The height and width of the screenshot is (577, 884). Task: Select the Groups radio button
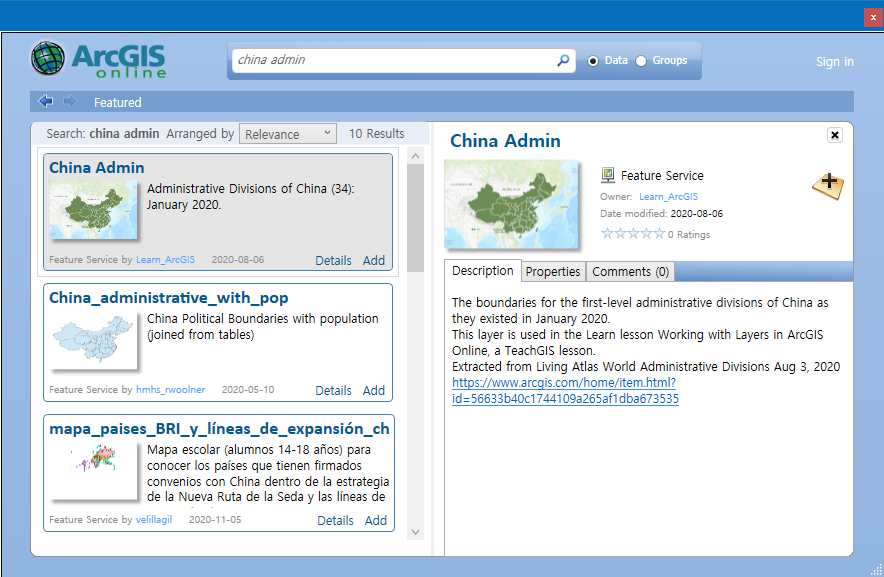click(641, 61)
